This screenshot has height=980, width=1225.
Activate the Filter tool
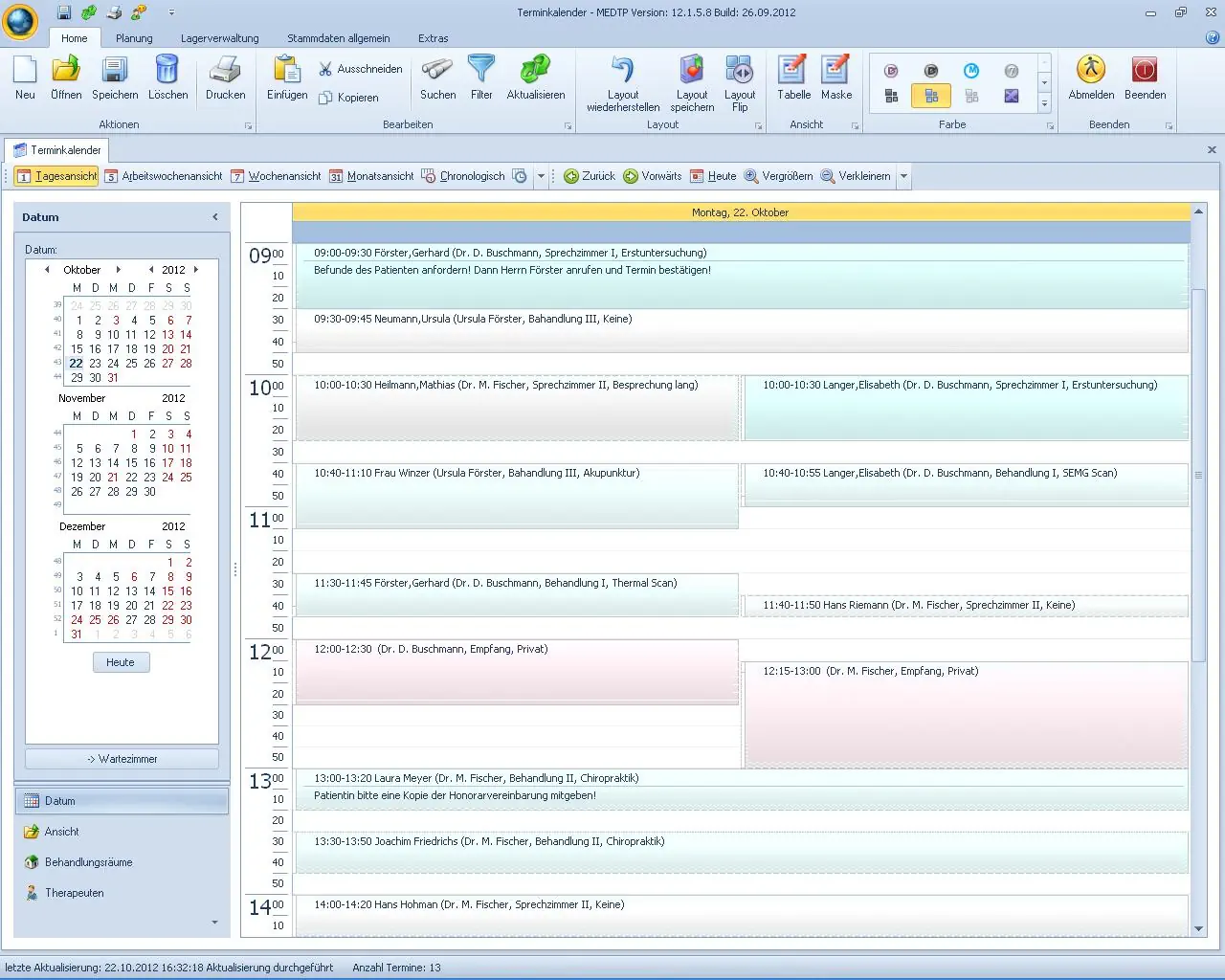pyautogui.click(x=481, y=81)
